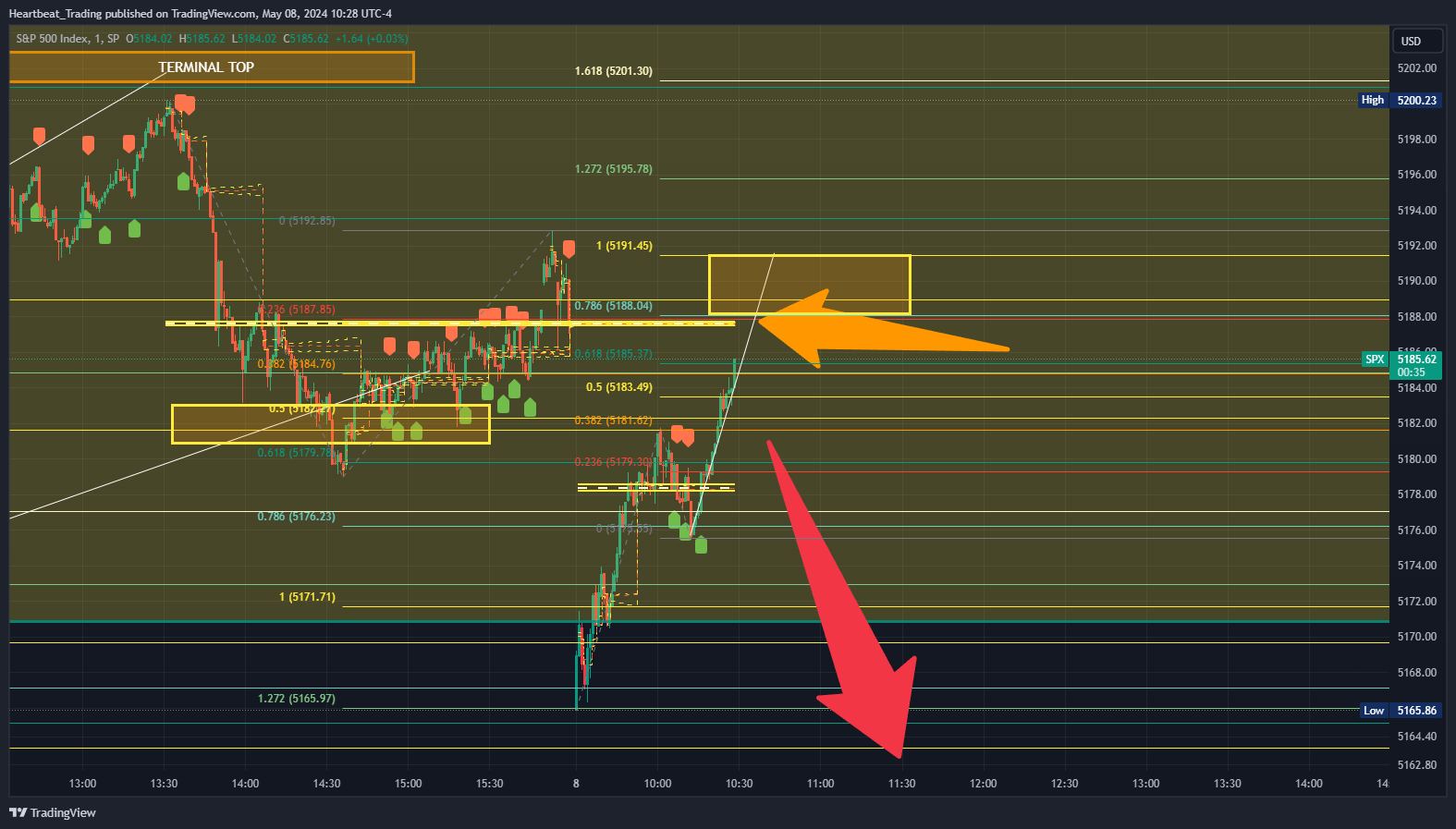
Task: Click the 12:00 time axis label
Action: 983,784
